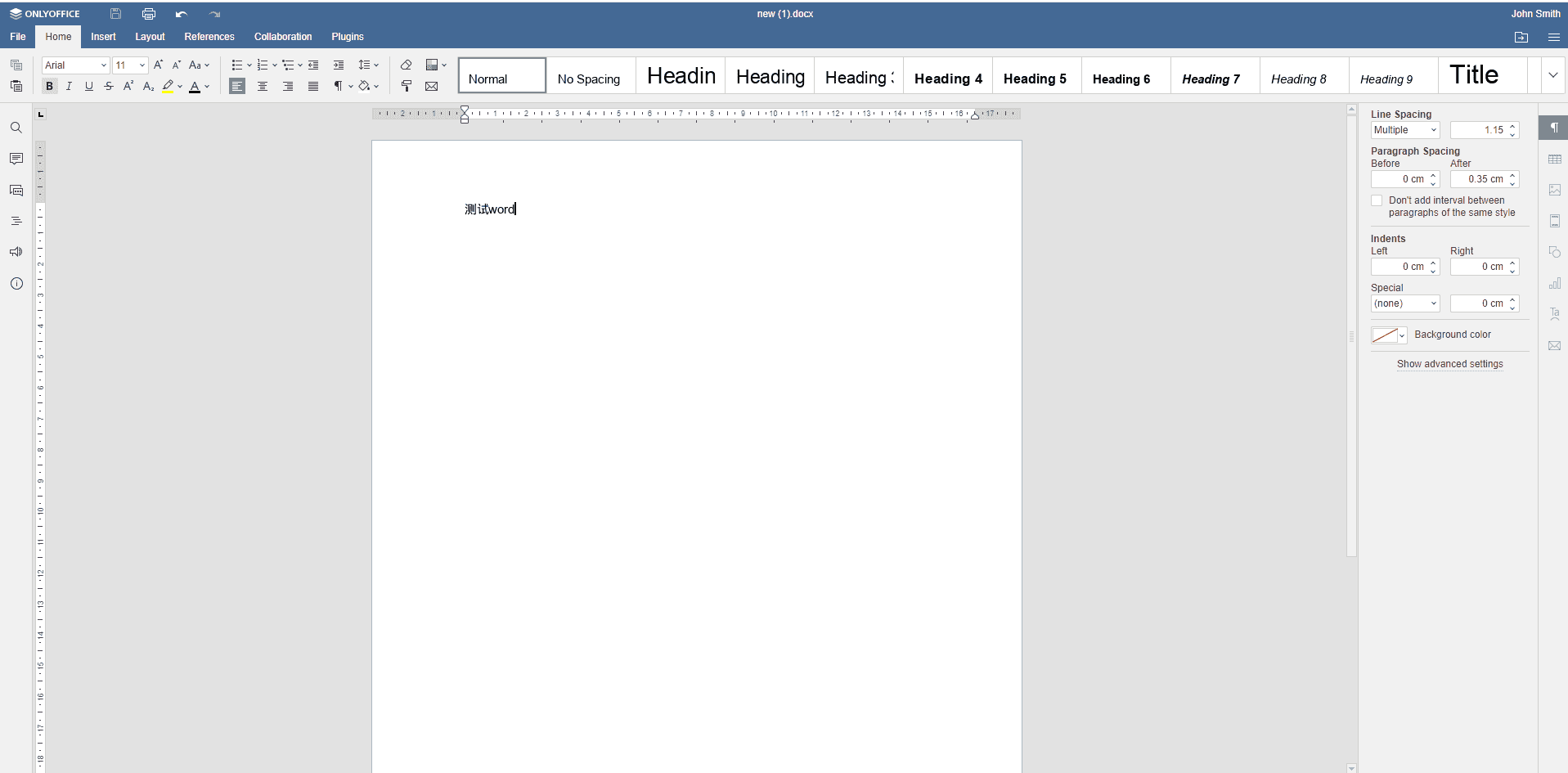The image size is (1568, 773).
Task: Open the Find search icon in left sidebar
Action: 16,128
